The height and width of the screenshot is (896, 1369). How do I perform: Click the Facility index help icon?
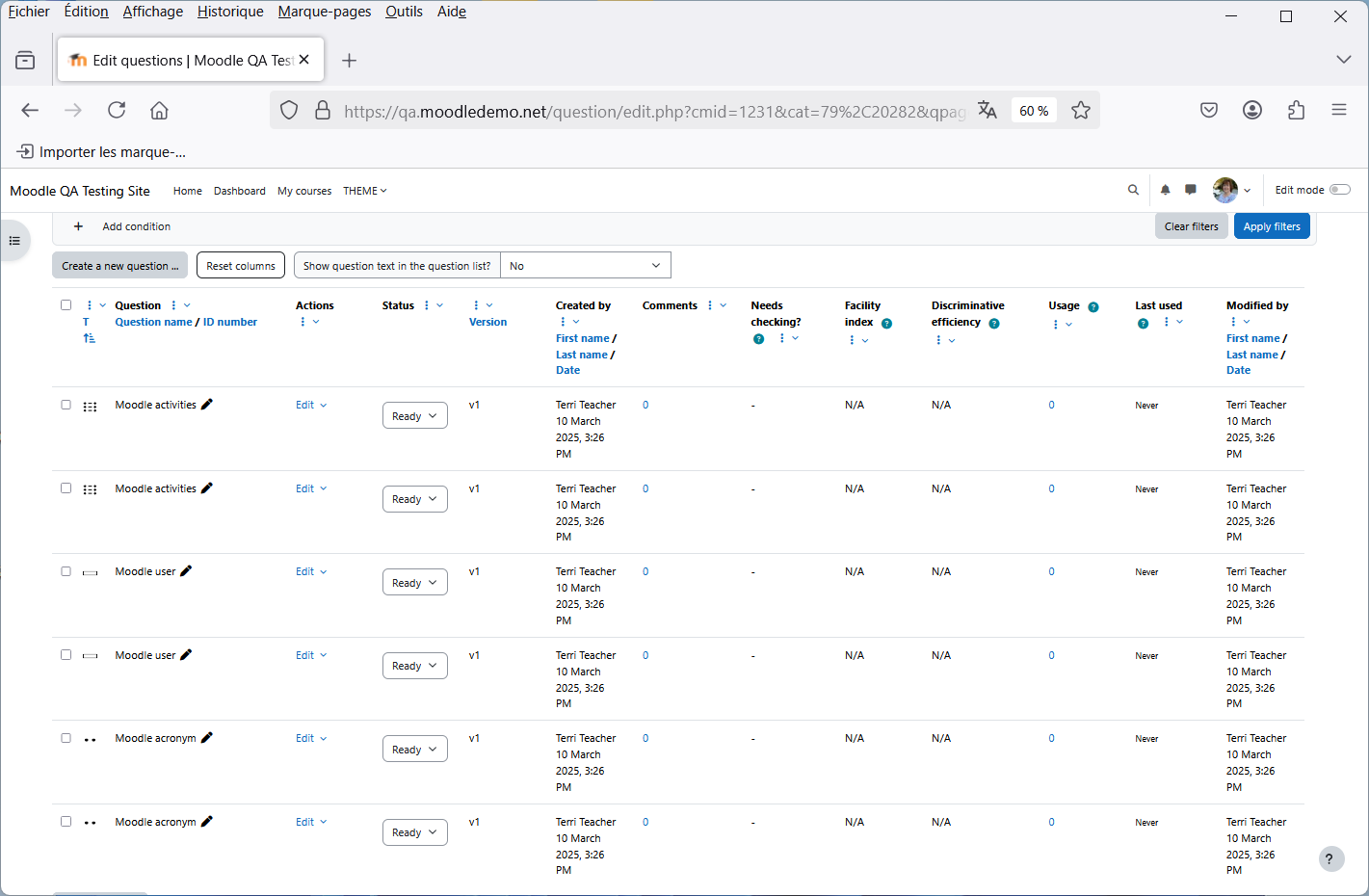coord(886,324)
